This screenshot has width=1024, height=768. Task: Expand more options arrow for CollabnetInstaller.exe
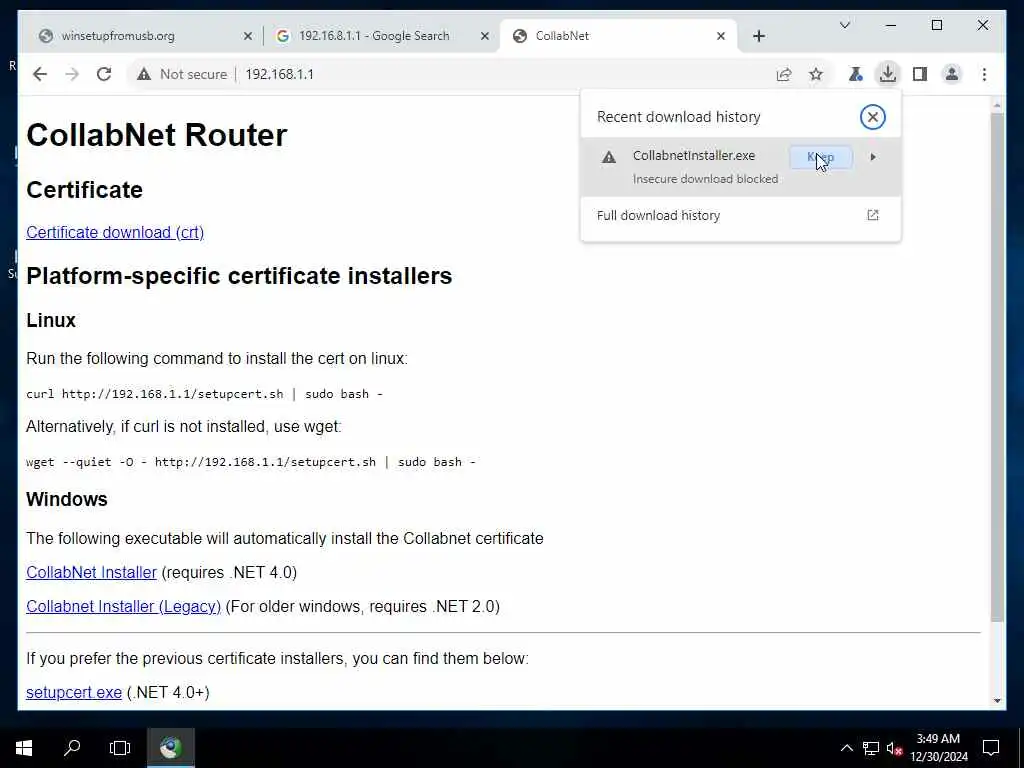tap(873, 157)
